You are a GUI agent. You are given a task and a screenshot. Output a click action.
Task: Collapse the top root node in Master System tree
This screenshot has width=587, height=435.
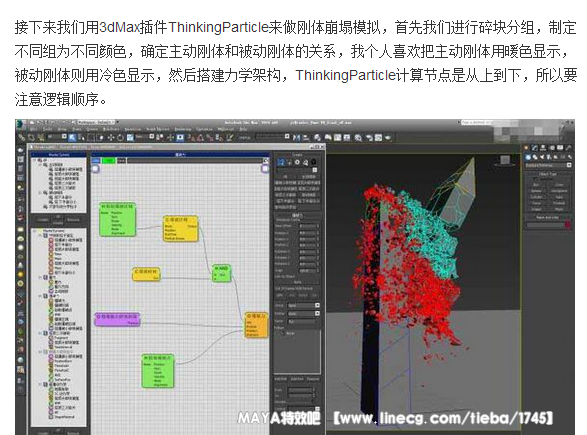click(35, 160)
